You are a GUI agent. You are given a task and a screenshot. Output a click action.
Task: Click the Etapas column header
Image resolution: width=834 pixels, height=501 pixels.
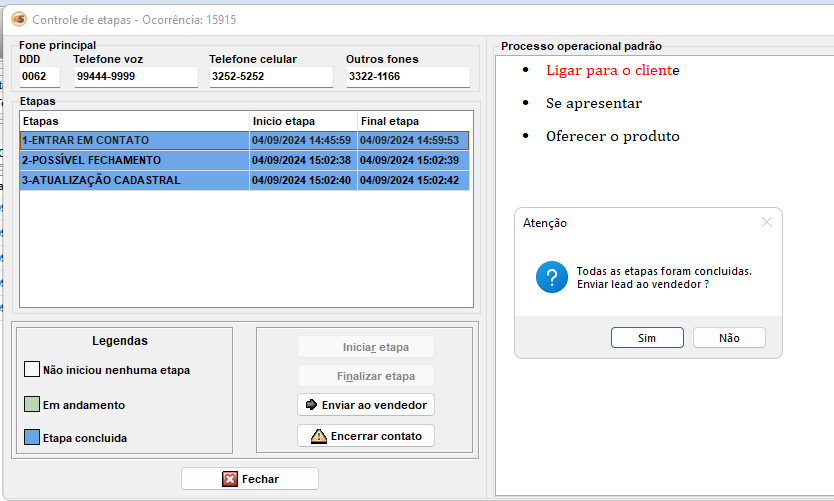(134, 121)
